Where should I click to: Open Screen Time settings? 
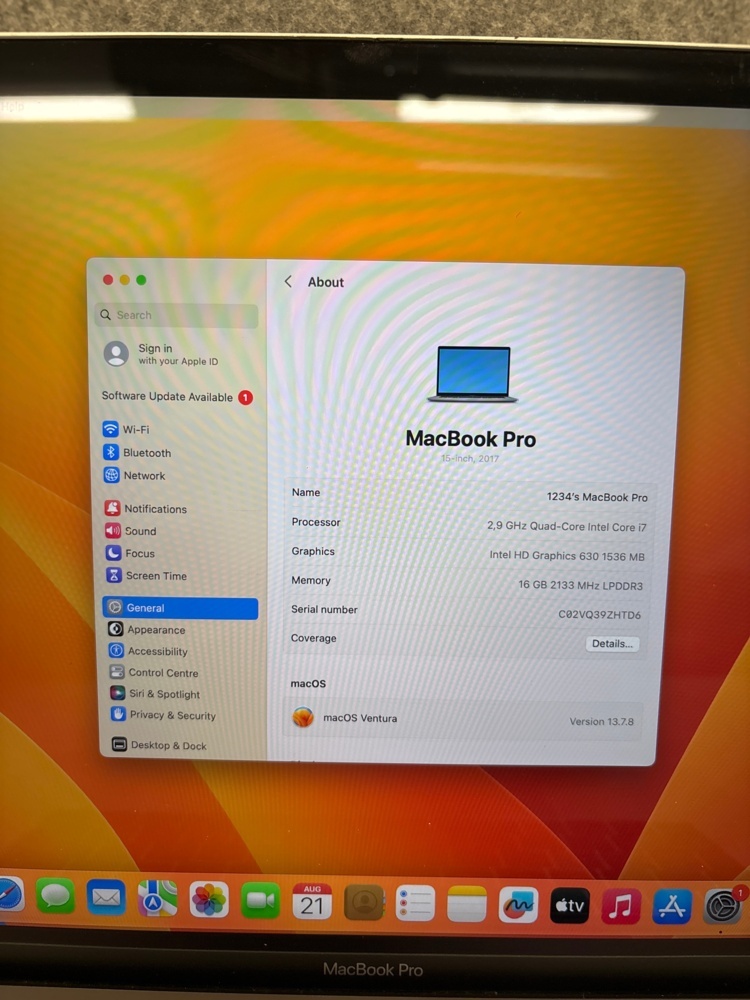147,575
